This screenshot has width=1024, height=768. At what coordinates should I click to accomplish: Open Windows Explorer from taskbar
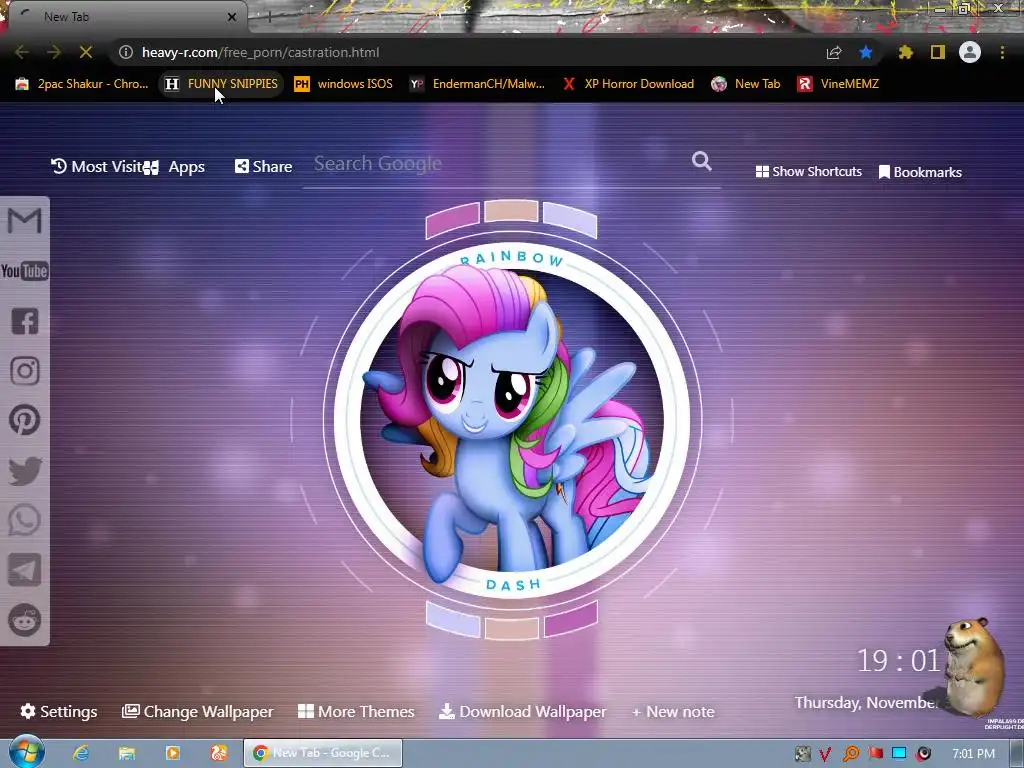point(127,753)
